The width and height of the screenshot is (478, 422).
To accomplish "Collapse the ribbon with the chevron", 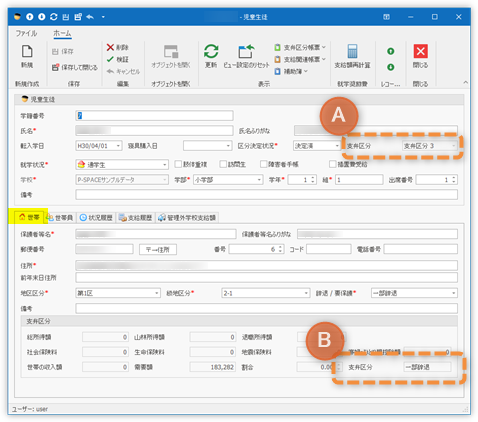I will (x=466, y=82).
